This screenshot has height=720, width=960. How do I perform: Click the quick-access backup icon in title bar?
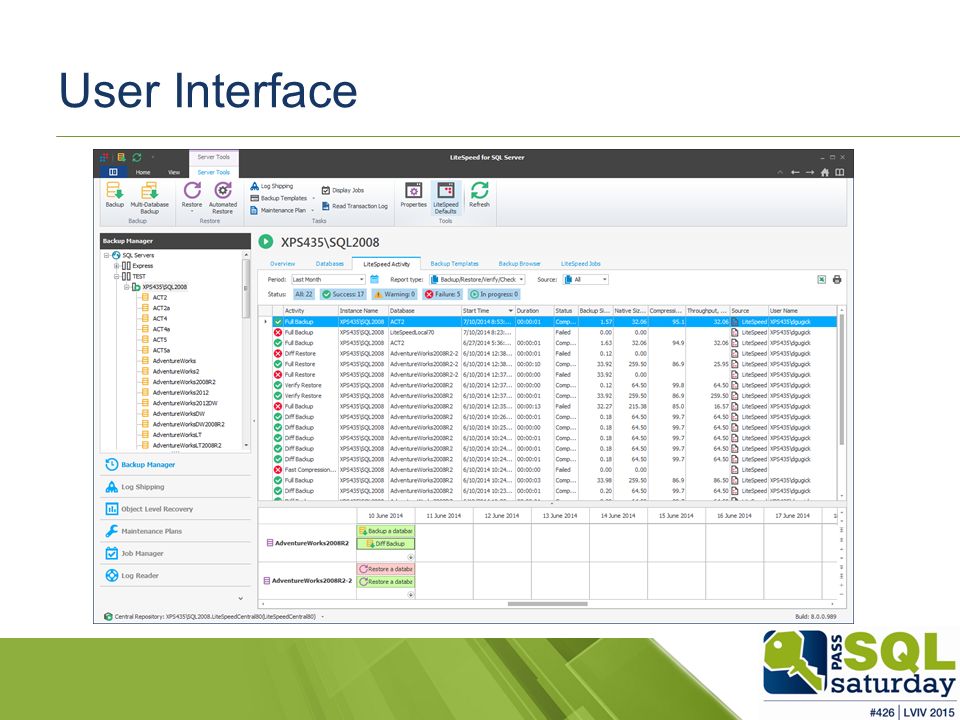[121, 157]
